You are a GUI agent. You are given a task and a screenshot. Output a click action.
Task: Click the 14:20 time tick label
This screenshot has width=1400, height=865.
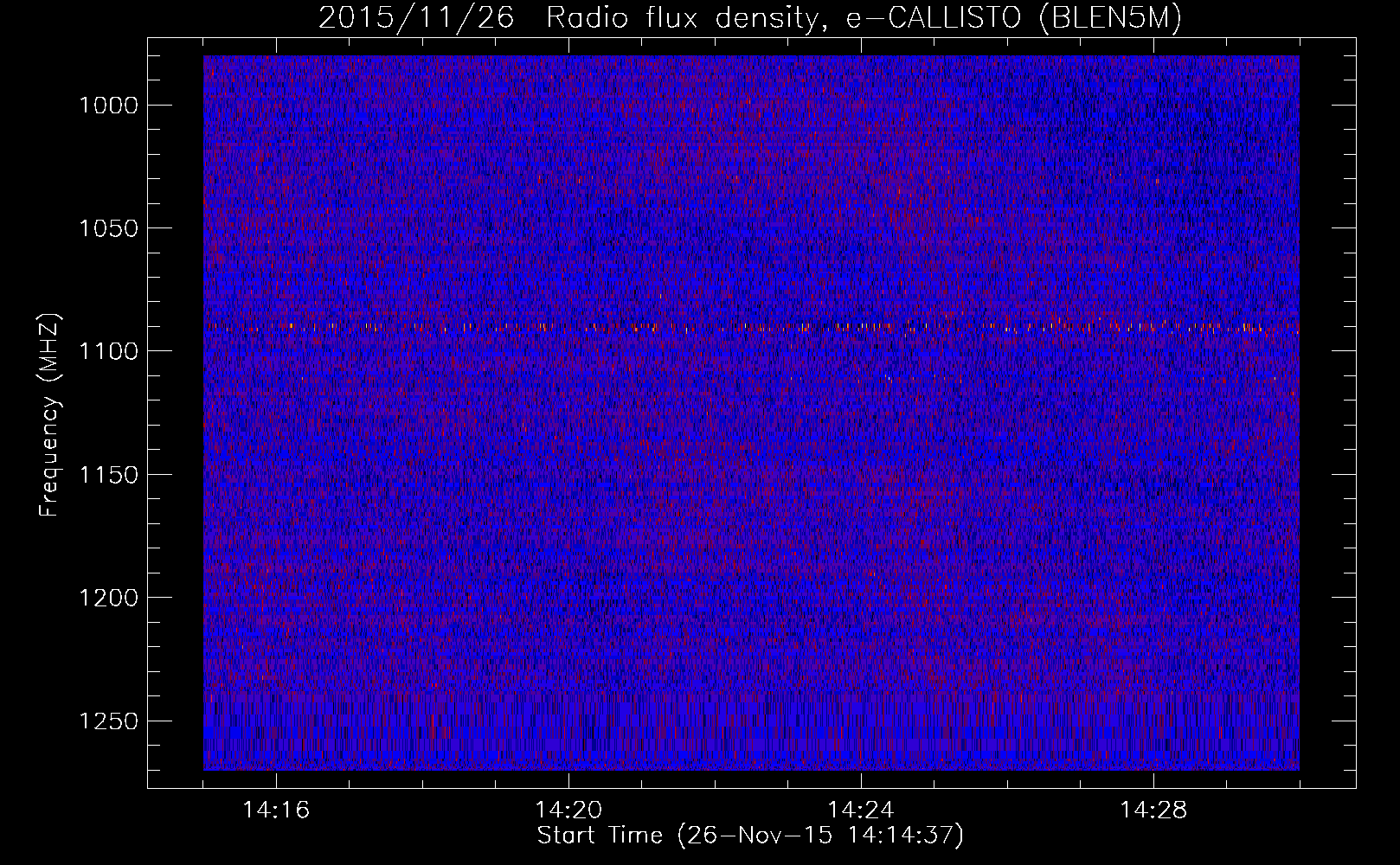(568, 811)
